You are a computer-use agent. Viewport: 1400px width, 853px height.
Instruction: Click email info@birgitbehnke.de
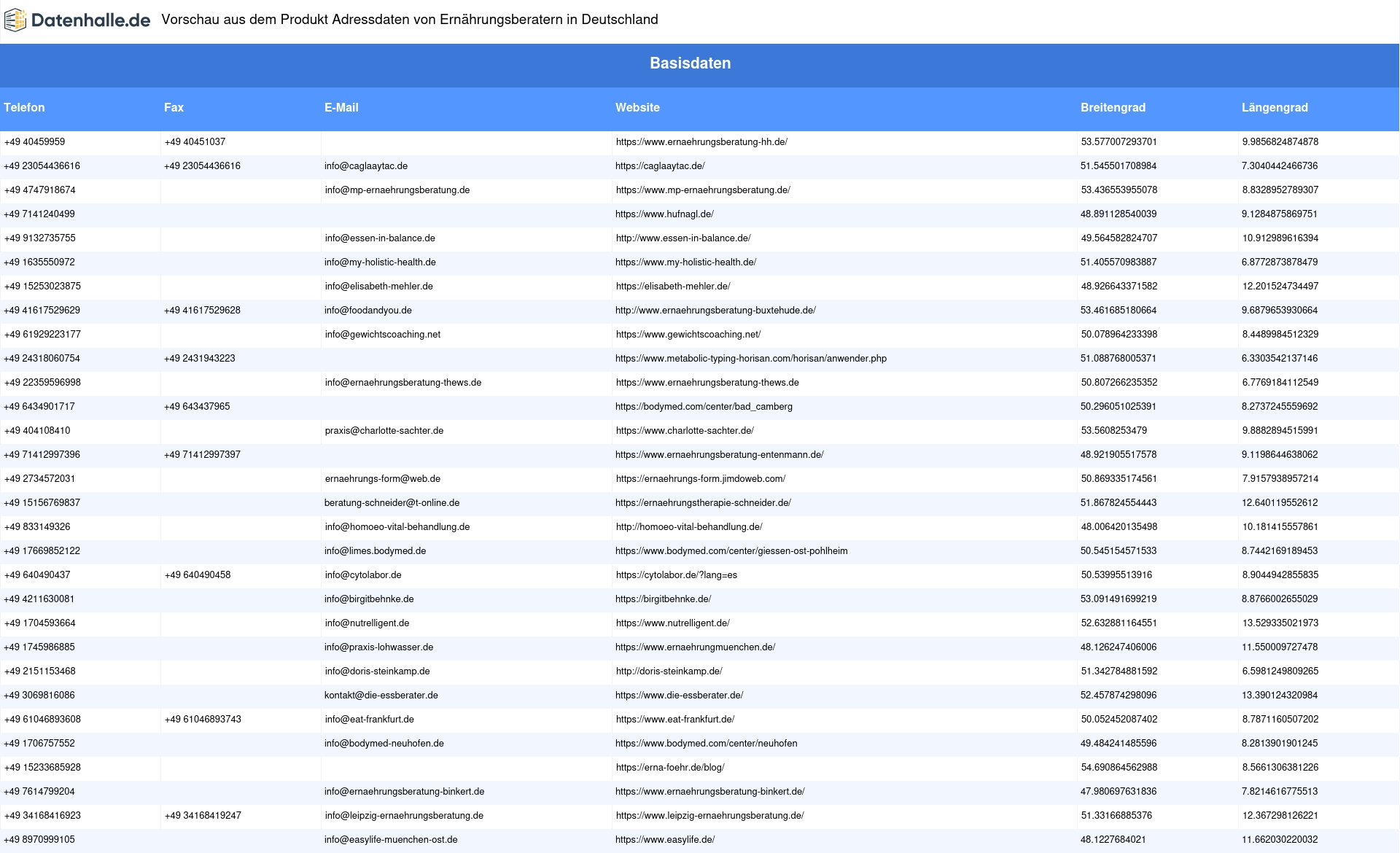[369, 599]
